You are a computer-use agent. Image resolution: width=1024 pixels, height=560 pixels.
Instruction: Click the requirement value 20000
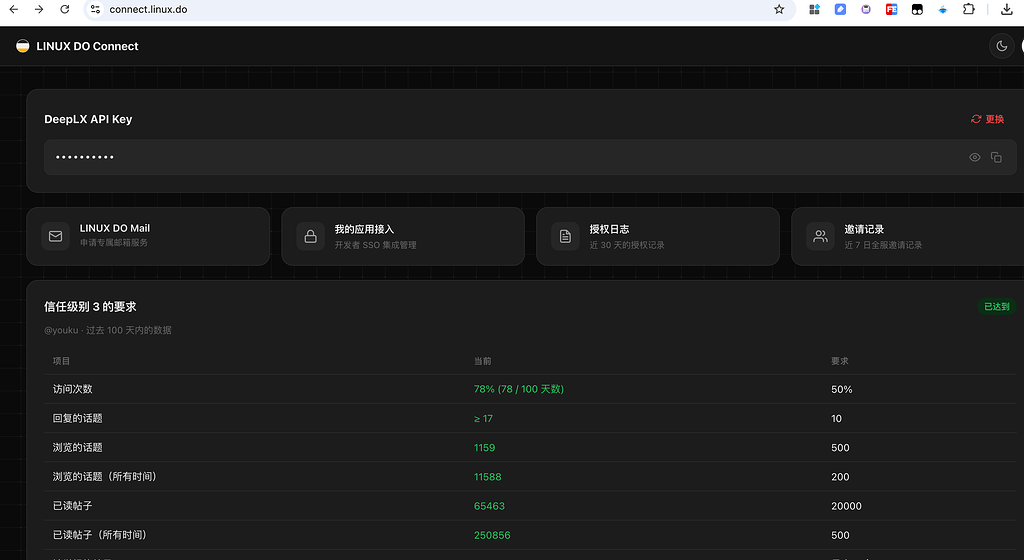coord(846,506)
